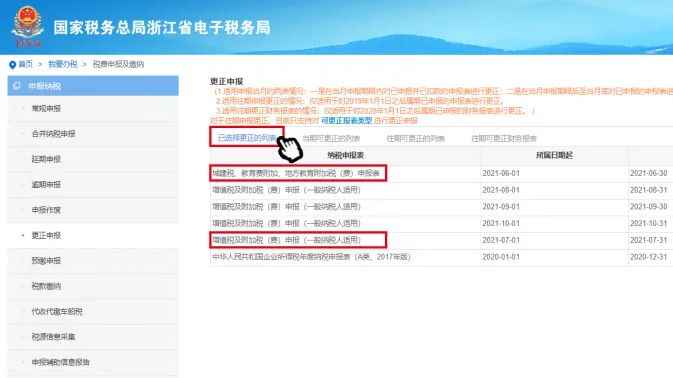The height and width of the screenshot is (378, 673).
Task: Click the end date cell 2021-06-30
Action: (649, 173)
